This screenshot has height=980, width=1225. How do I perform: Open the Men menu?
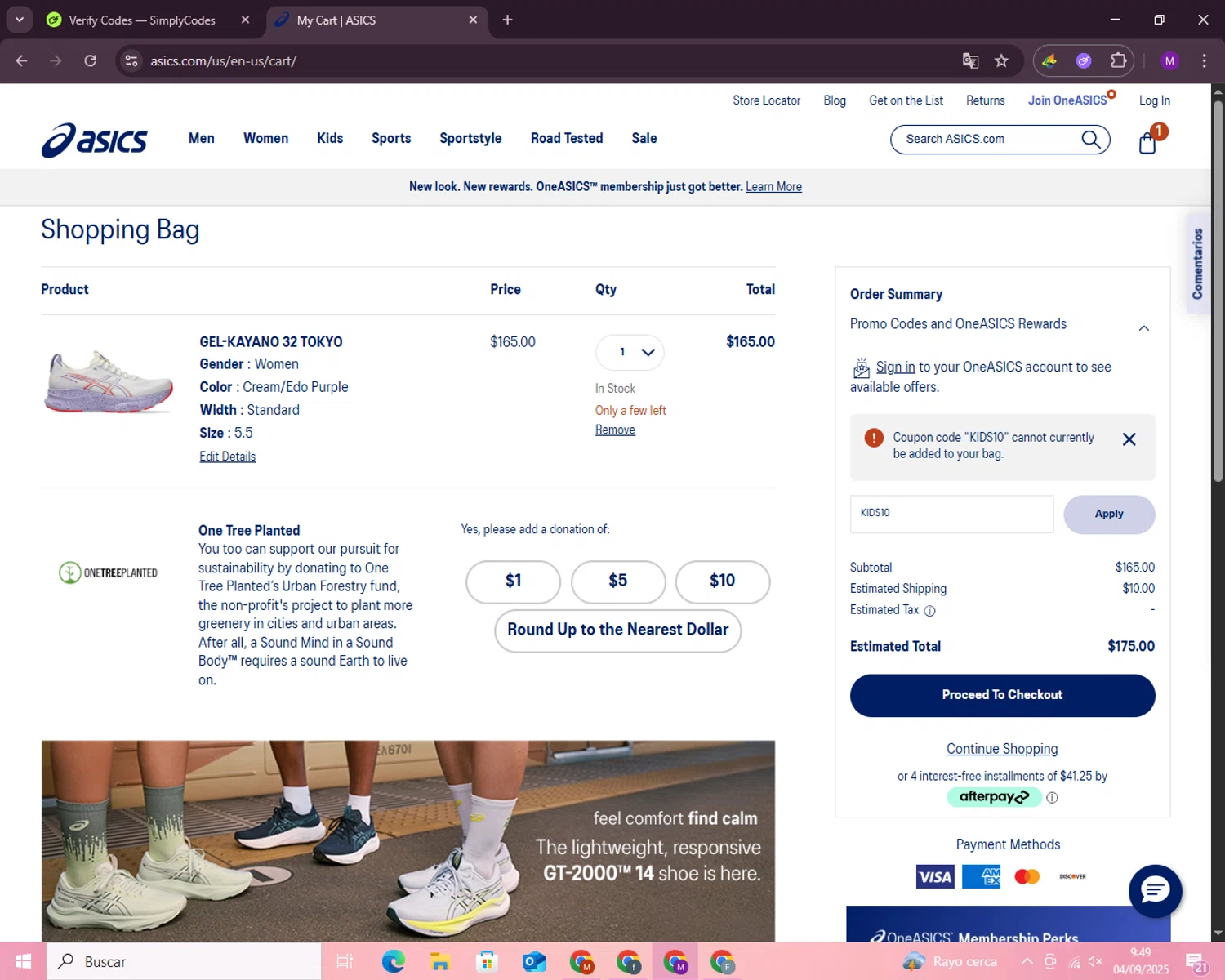[x=201, y=138]
